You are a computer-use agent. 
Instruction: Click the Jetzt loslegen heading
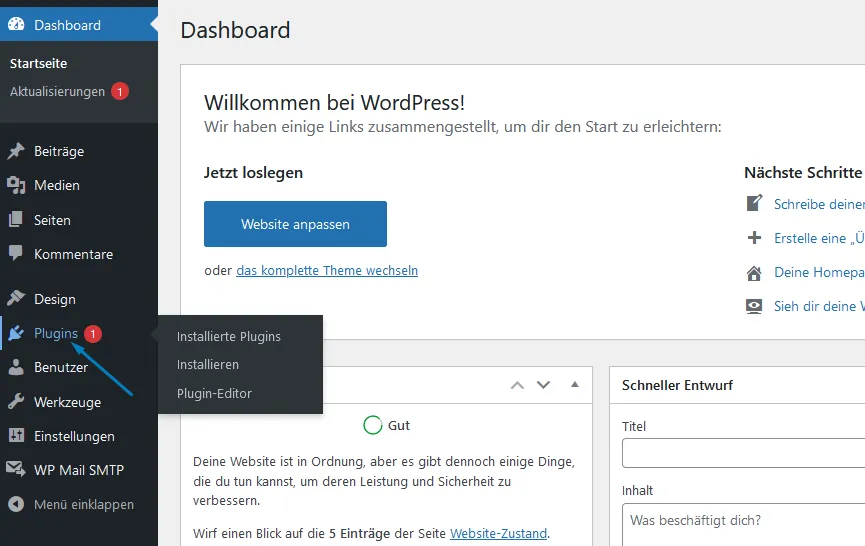pyautogui.click(x=253, y=173)
